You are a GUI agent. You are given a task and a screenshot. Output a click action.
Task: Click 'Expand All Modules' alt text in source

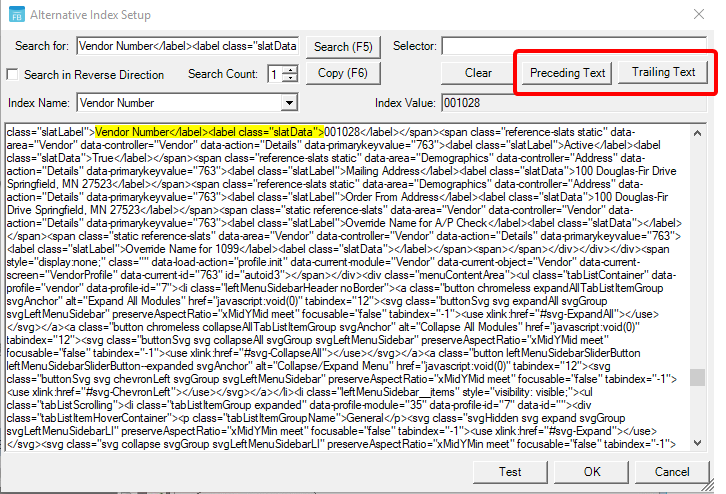tap(134, 301)
